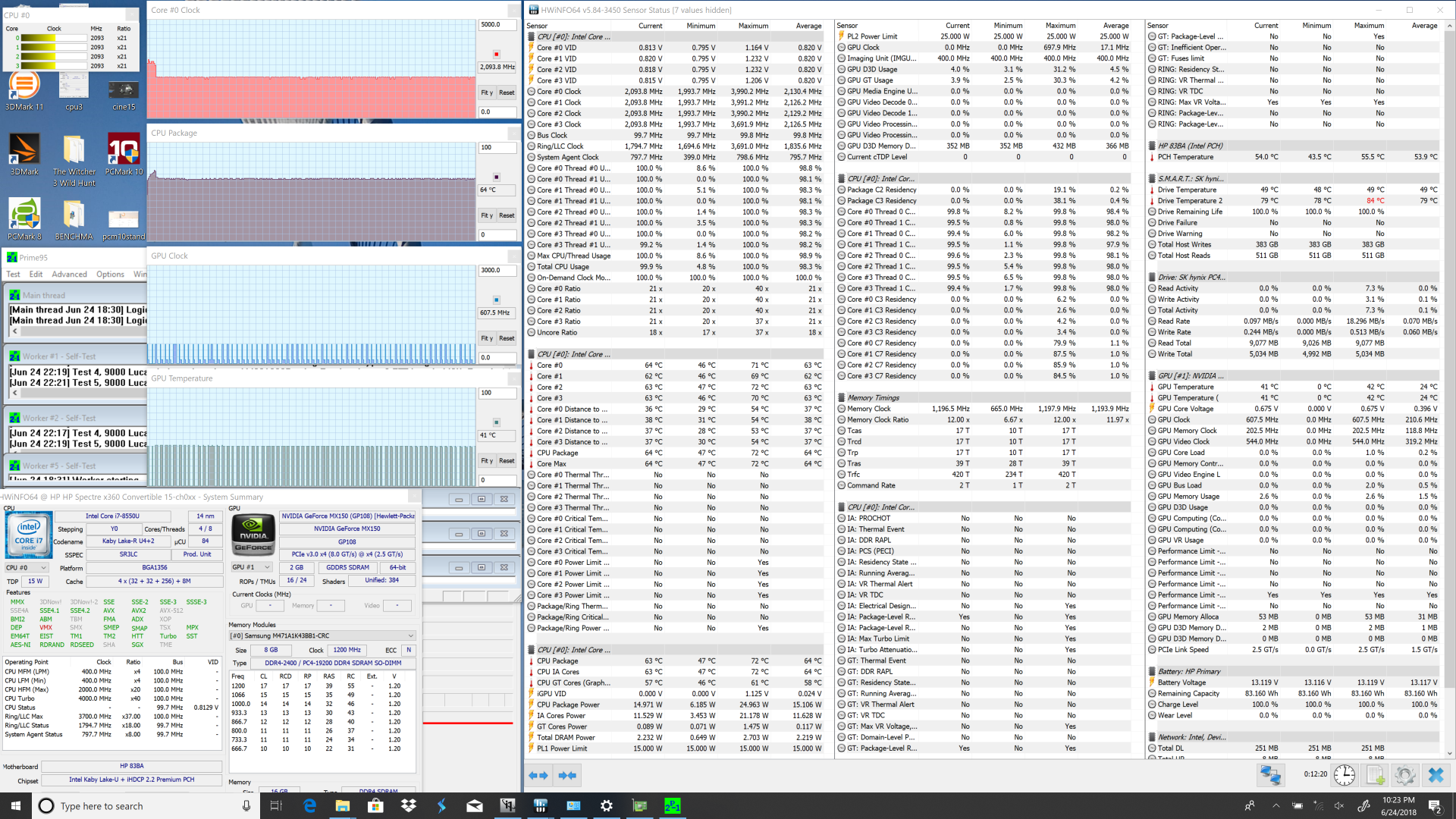Launch PCMark 8 from desktop
This screenshot has width=1456, height=819.
[x=24, y=219]
